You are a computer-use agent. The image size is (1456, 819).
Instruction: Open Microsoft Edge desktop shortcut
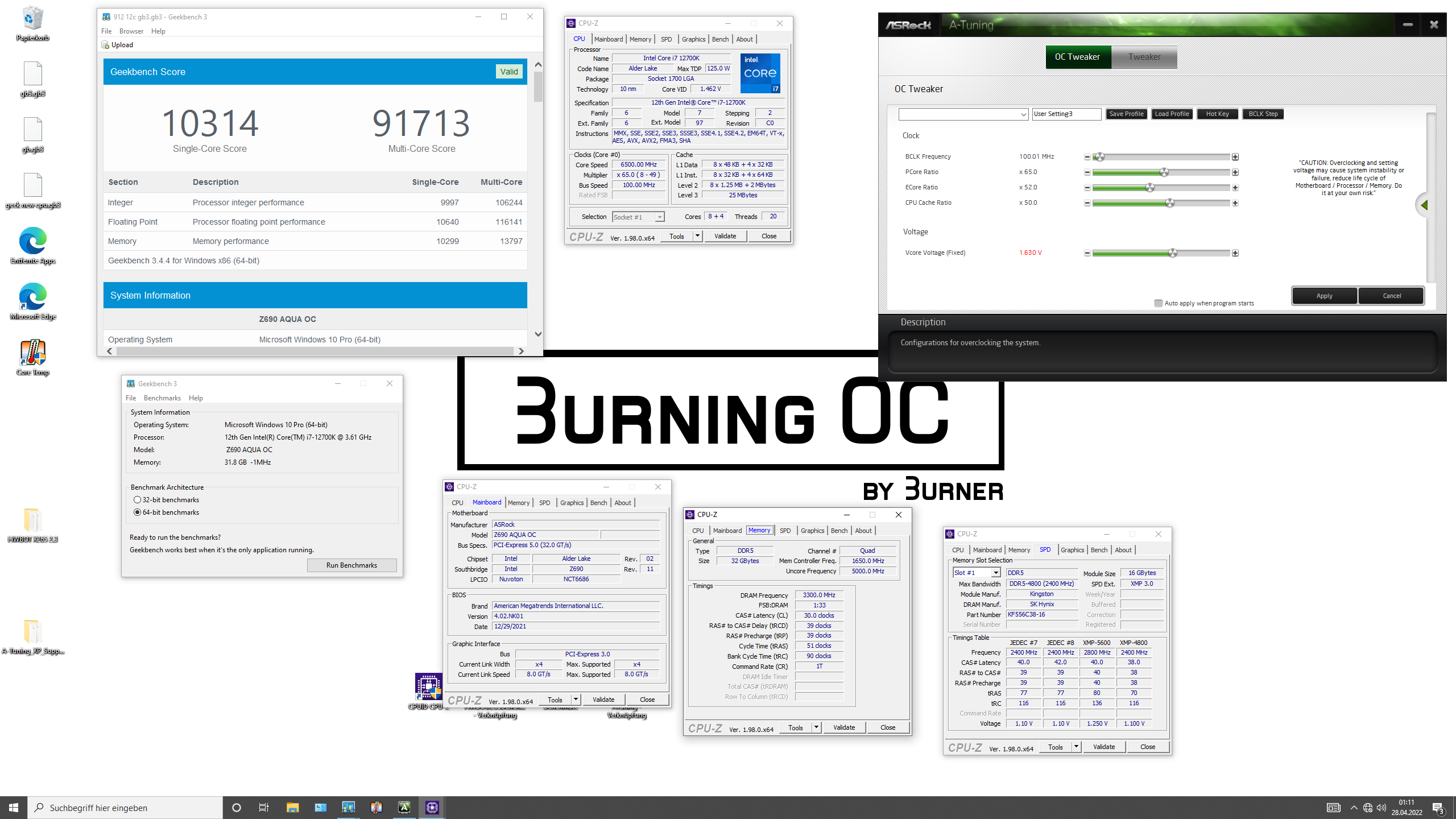coord(32,301)
